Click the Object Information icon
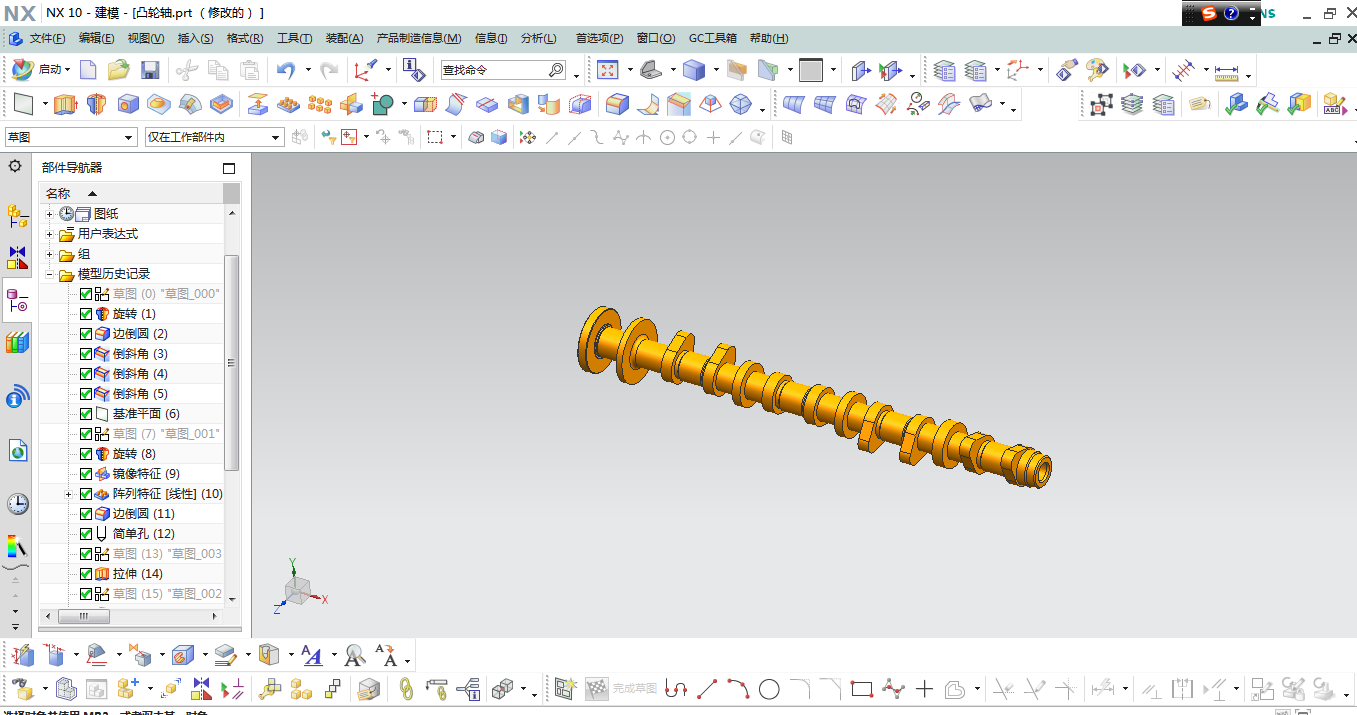The height and width of the screenshot is (715, 1357). coord(412,70)
